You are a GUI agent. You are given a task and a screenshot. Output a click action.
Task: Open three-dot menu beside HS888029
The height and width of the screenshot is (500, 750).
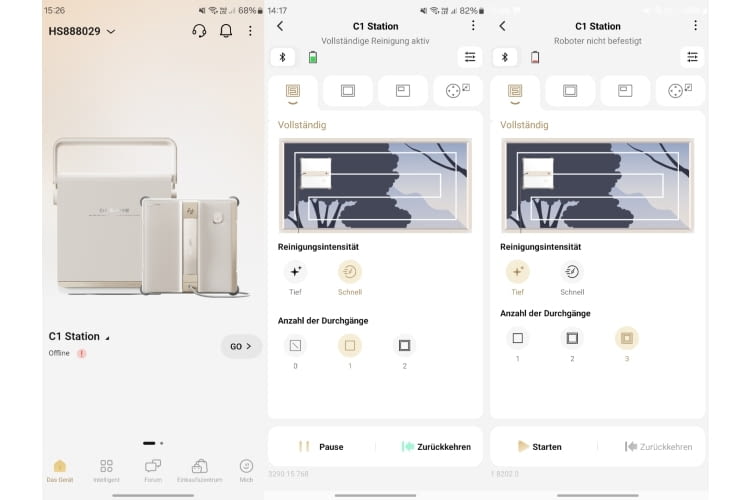pos(250,31)
